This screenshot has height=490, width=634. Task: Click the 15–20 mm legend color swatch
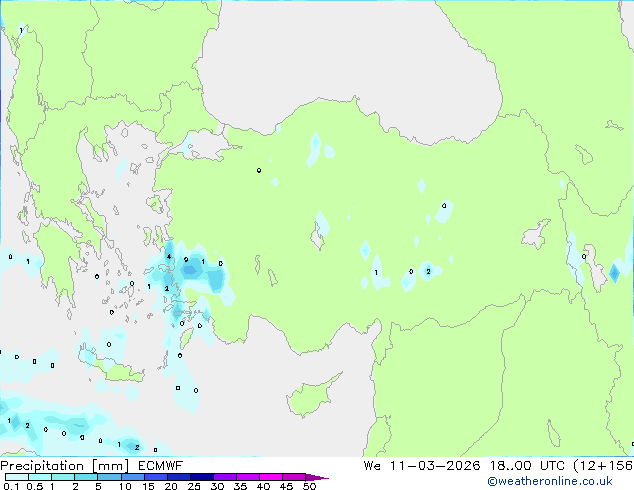(x=155, y=477)
